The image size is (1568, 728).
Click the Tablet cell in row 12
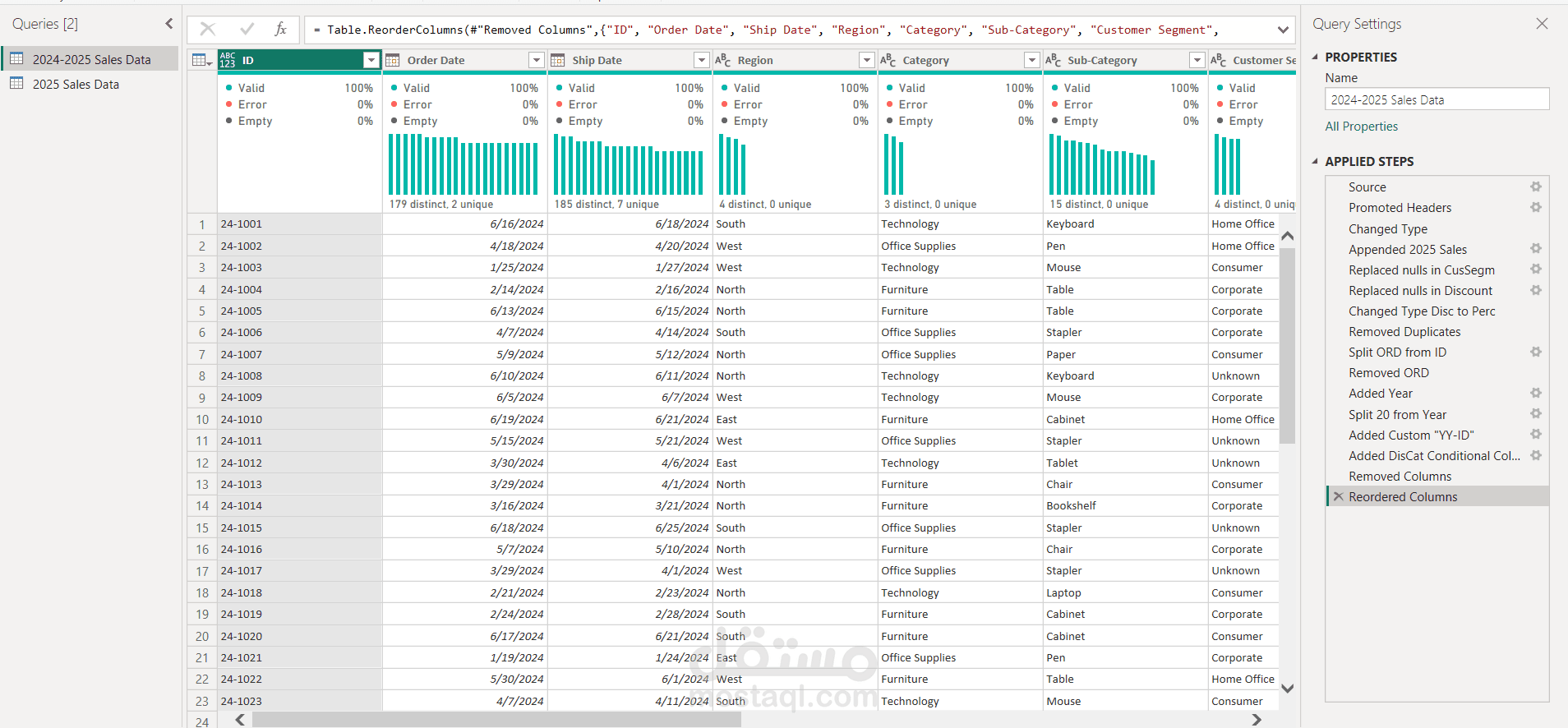point(1125,463)
